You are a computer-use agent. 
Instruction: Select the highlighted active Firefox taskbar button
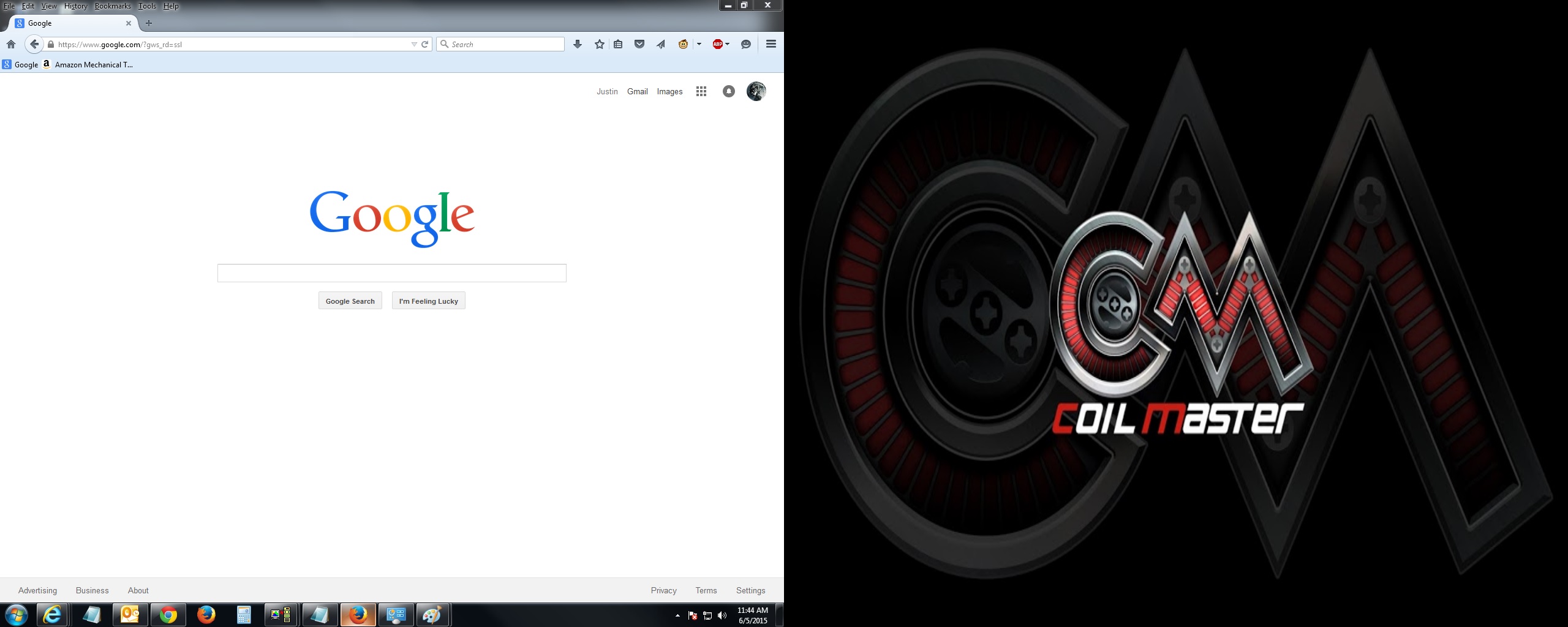tap(358, 615)
